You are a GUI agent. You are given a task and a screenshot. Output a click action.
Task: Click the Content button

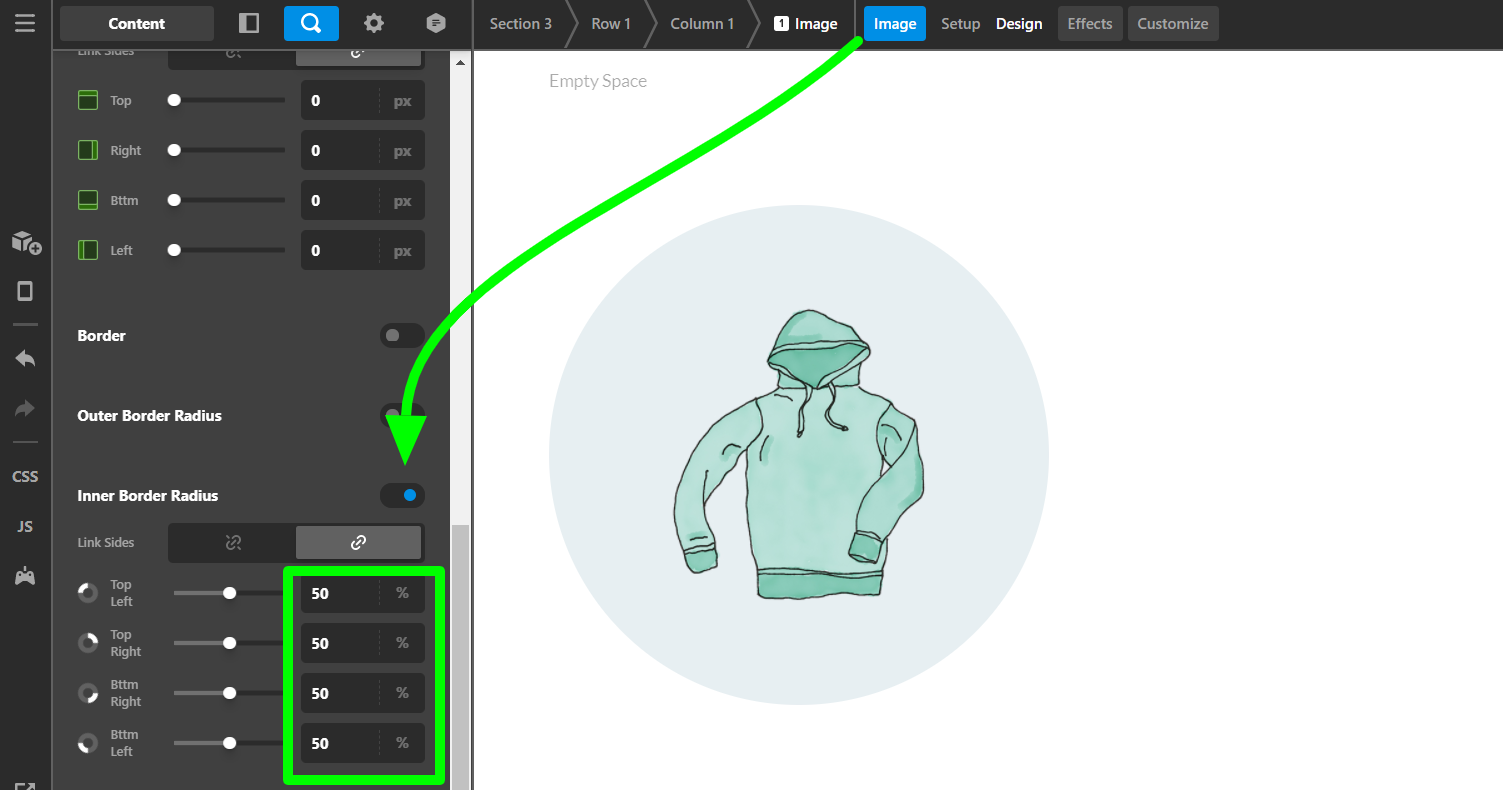click(x=137, y=23)
